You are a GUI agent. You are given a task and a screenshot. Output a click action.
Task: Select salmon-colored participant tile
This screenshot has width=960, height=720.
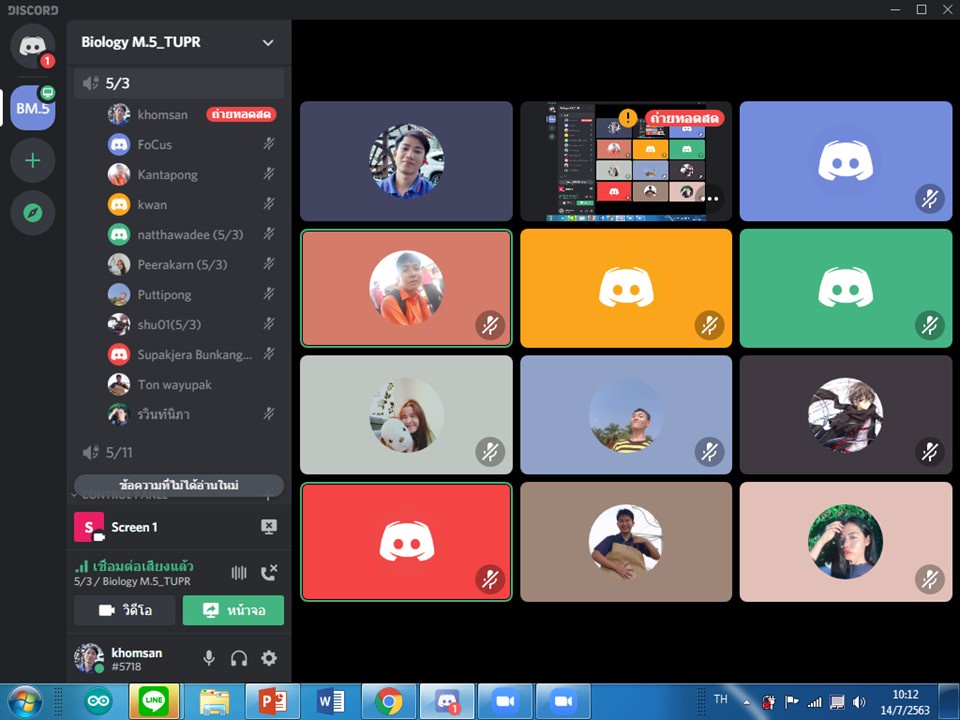(406, 288)
